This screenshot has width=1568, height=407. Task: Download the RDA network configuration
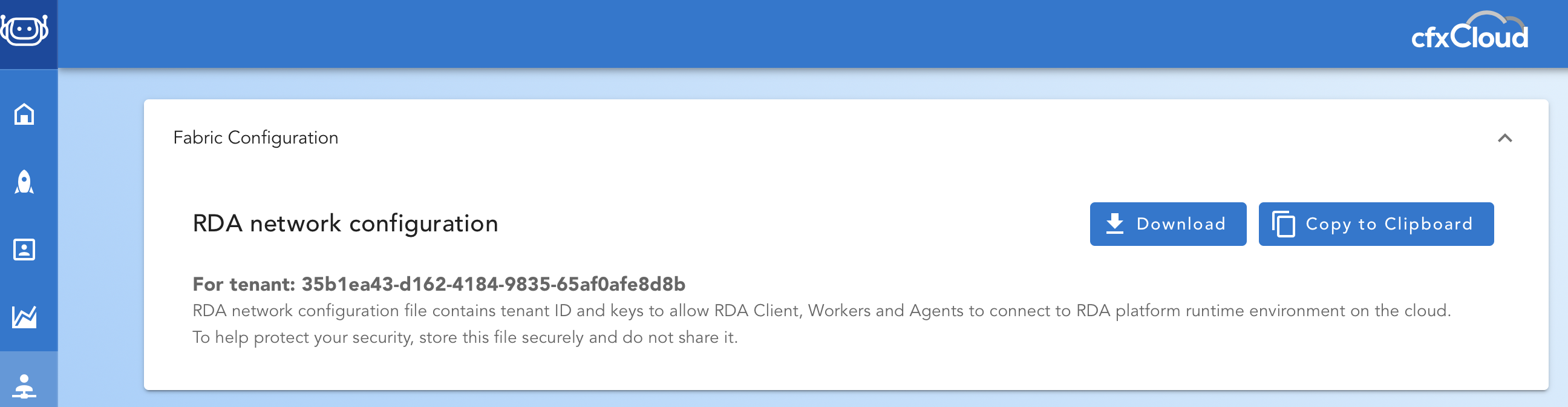click(1168, 223)
